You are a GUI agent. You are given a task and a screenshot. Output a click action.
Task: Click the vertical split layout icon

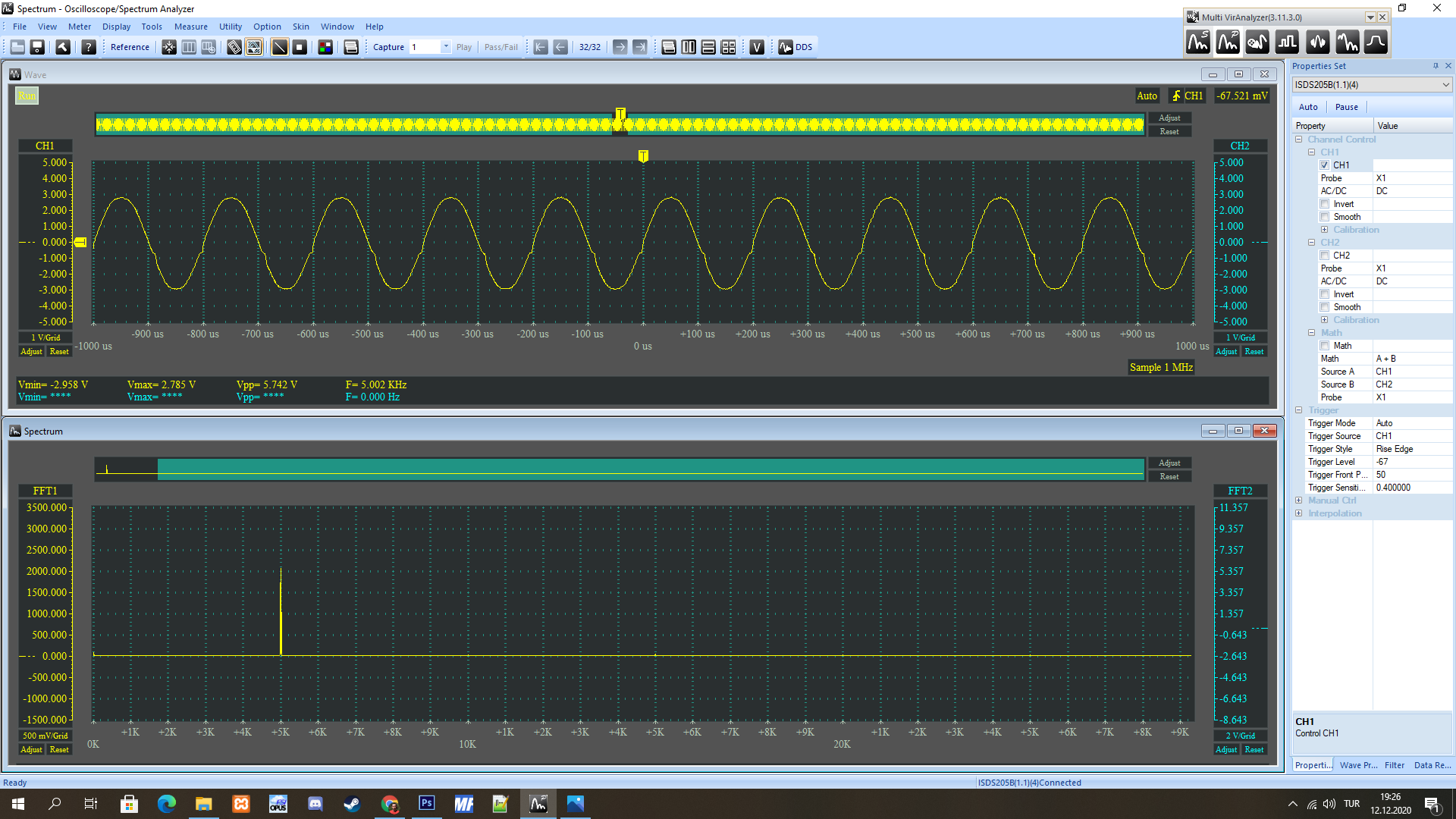click(689, 47)
